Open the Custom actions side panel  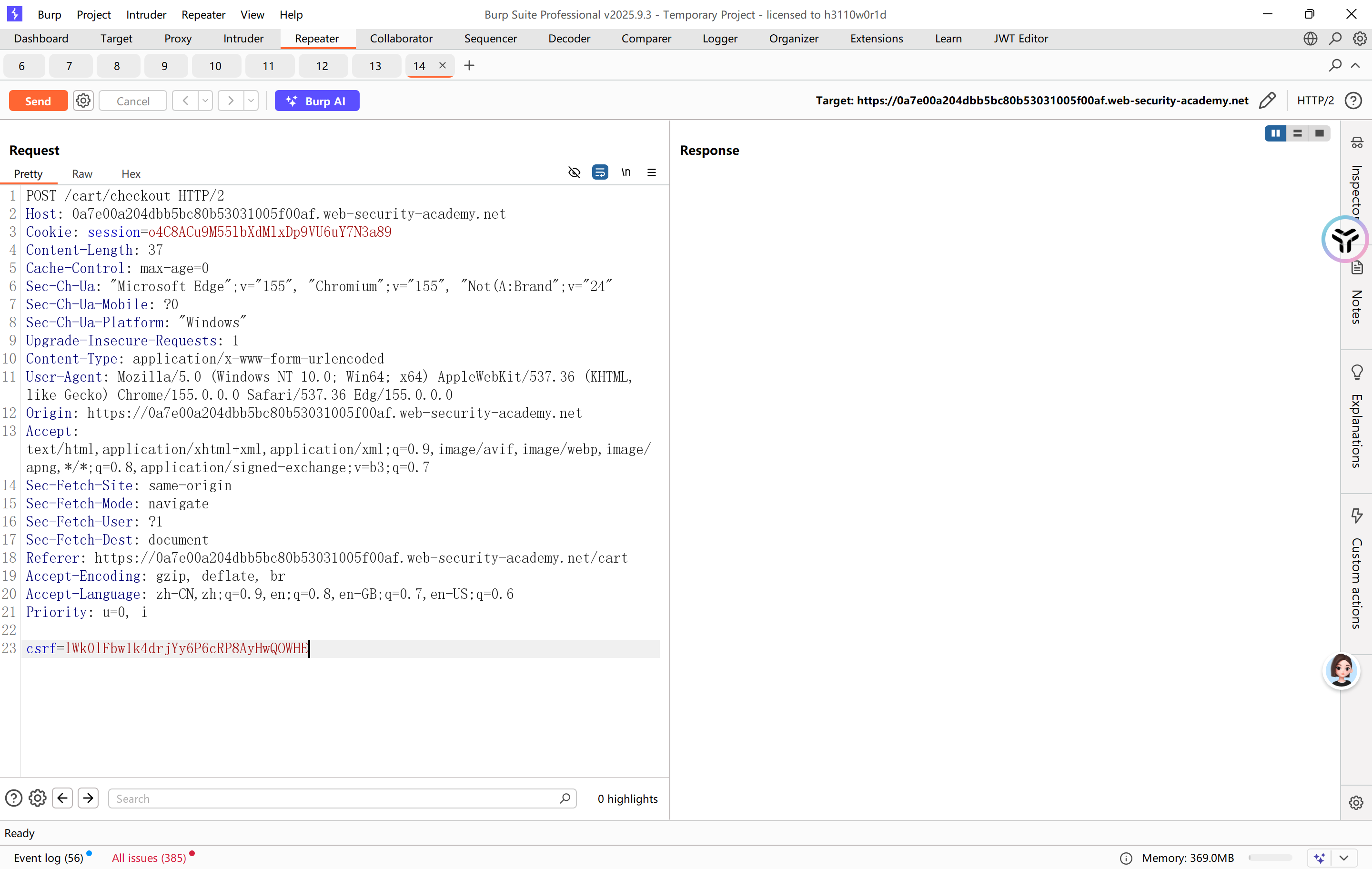pos(1357,569)
